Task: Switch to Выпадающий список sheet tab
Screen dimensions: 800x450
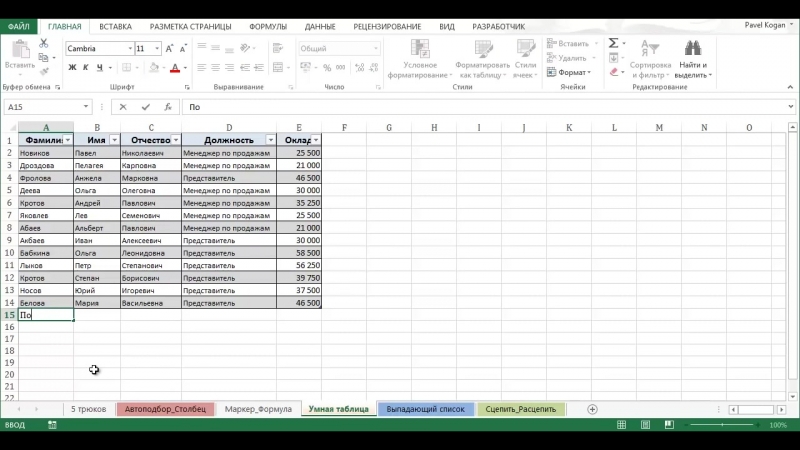Action: [425, 409]
